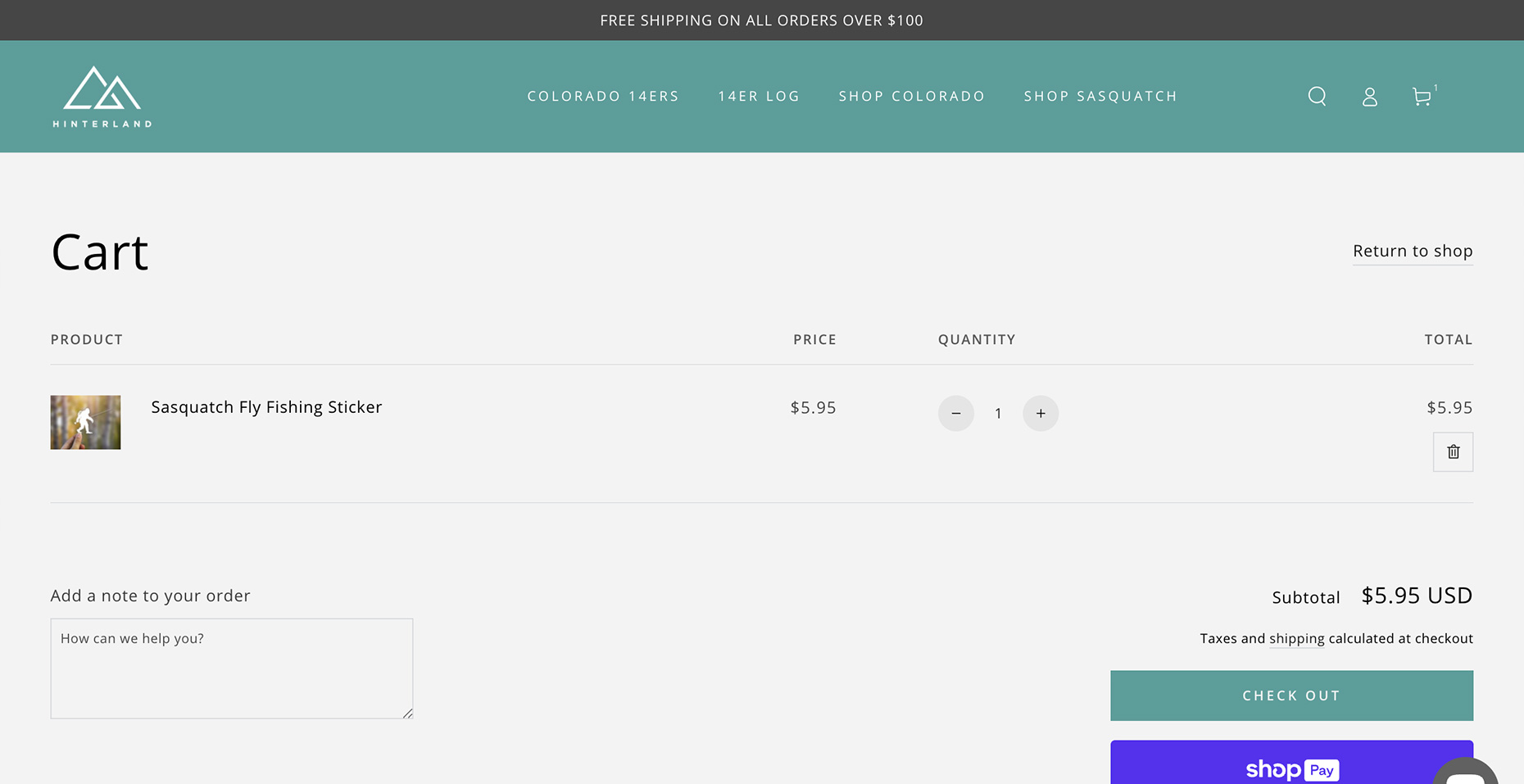Follow the Return to shop link
Image resolution: width=1524 pixels, height=784 pixels.
(1413, 252)
